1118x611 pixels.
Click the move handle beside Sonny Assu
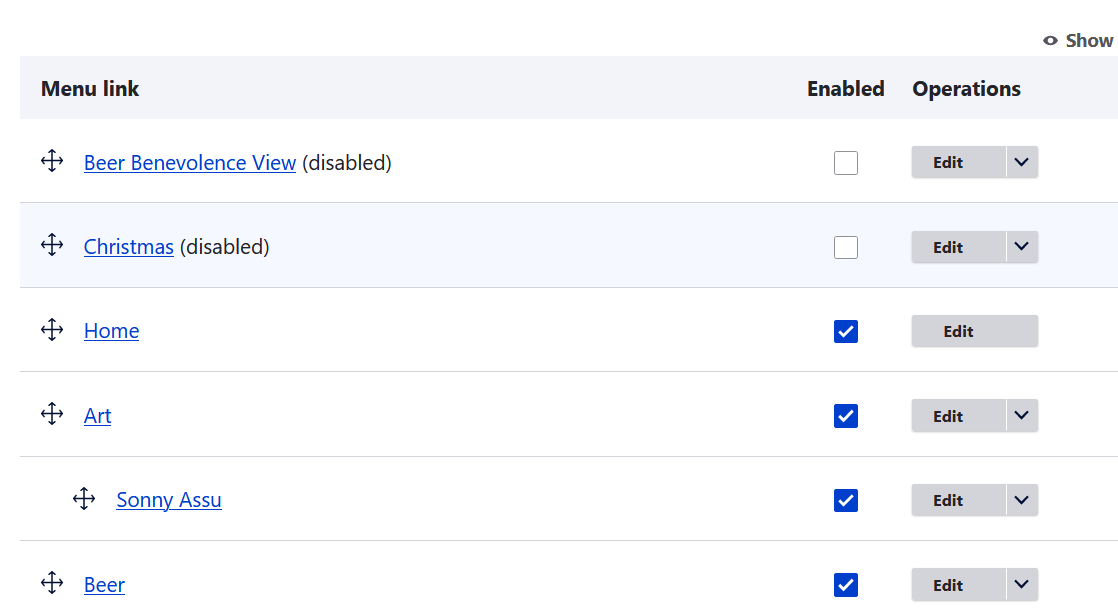point(84,499)
